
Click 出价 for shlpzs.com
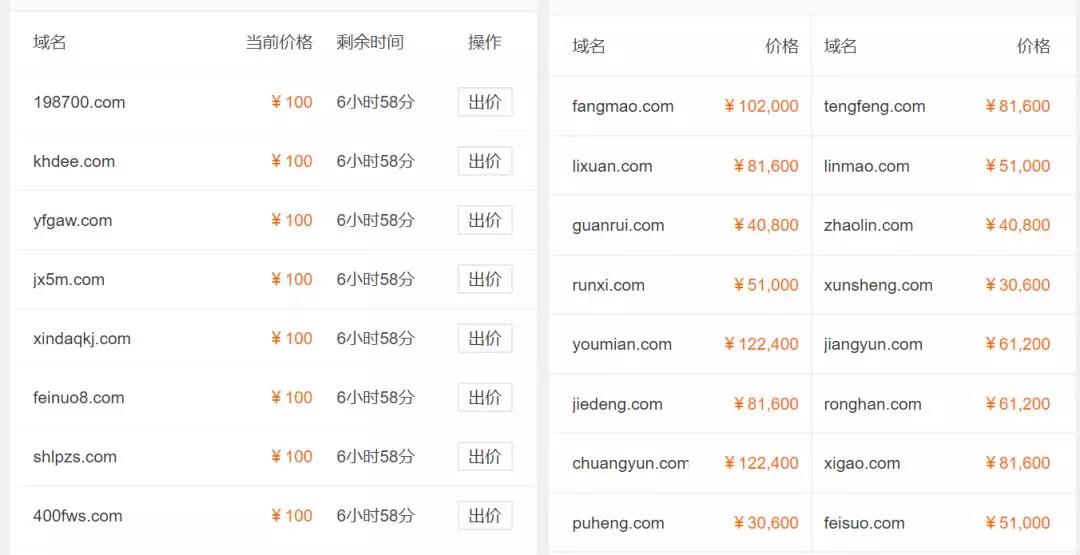click(485, 457)
